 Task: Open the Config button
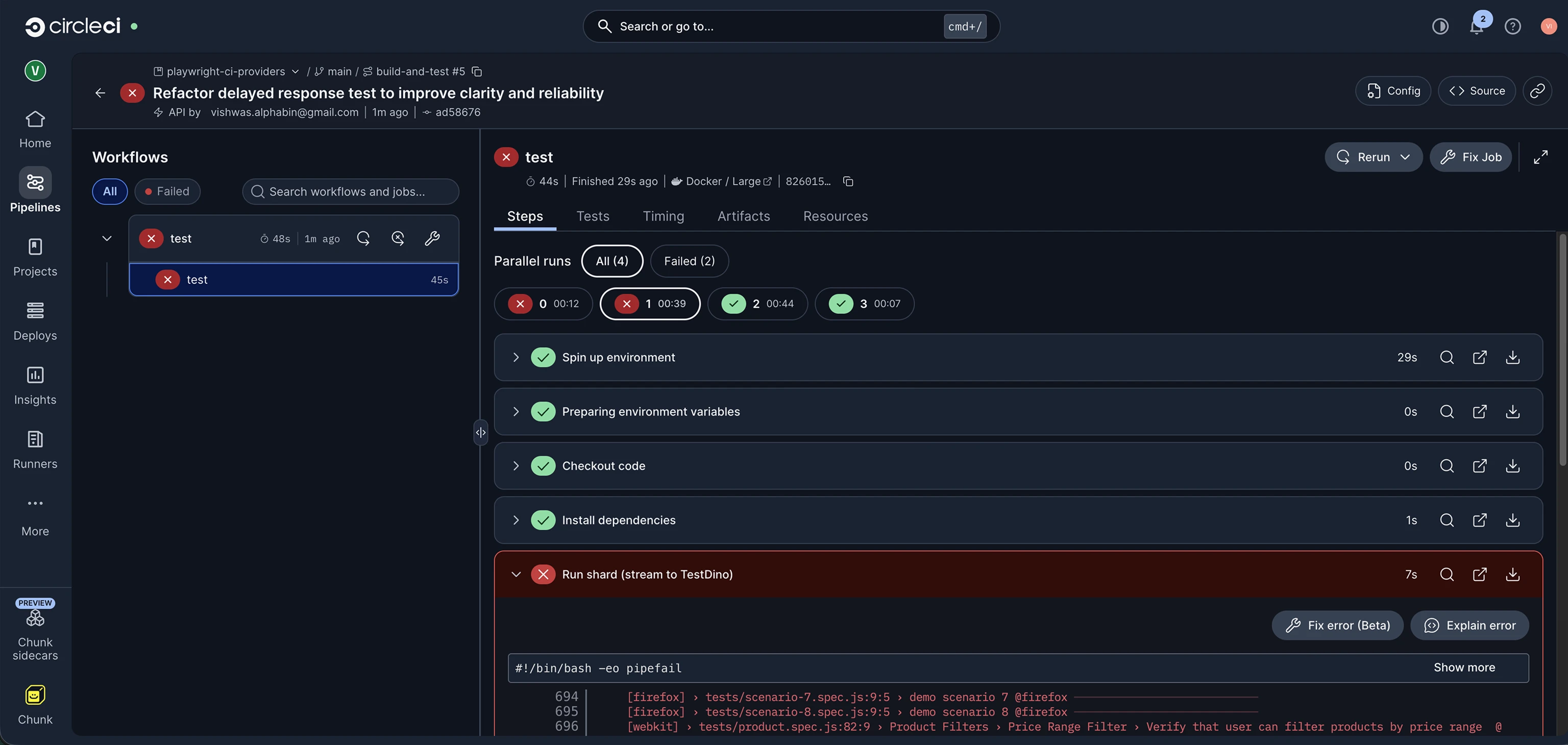pos(1393,91)
